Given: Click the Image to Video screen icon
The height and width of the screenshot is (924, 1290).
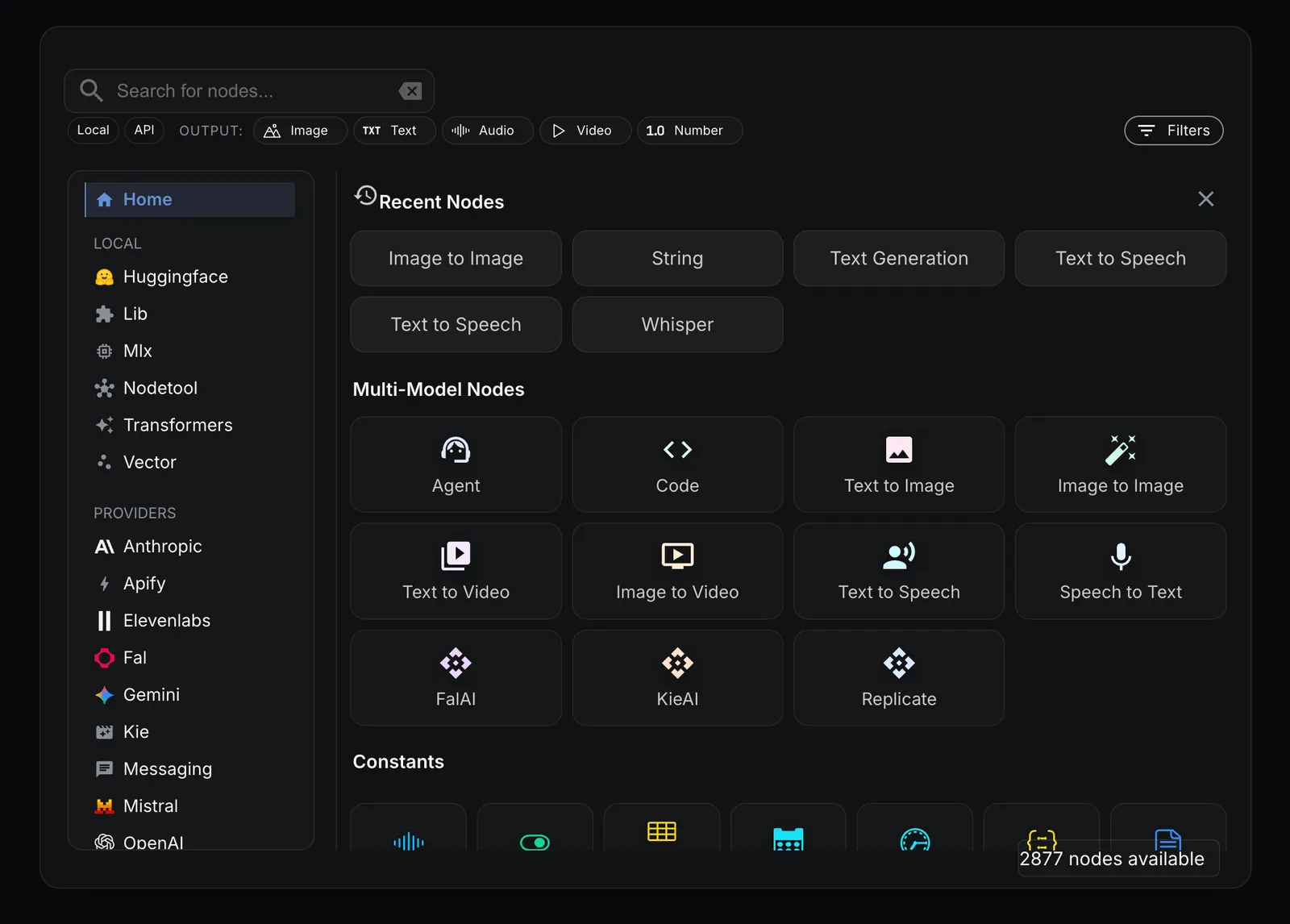Looking at the screenshot, I should [x=677, y=556].
